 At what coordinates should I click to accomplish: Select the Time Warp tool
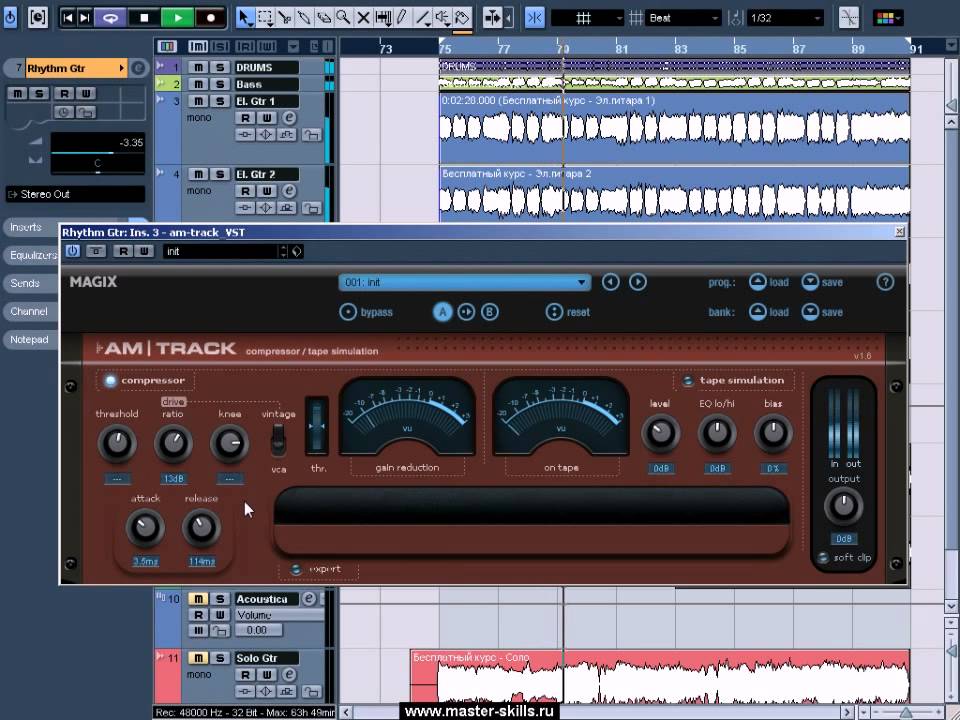pyautogui.click(x=383, y=18)
